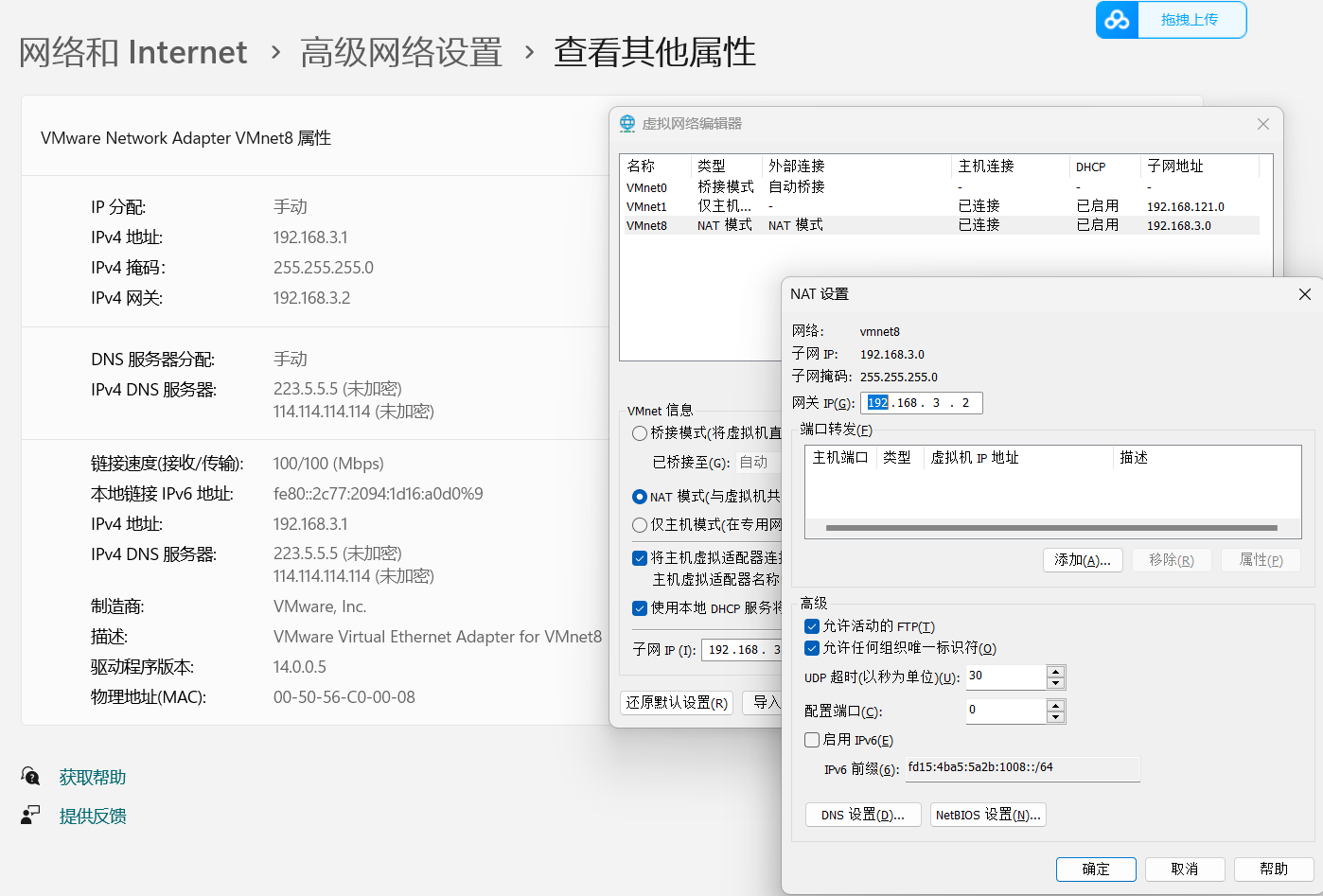Select the NAT 模式 radio button
Screen dimensions: 1323x896
640,497
